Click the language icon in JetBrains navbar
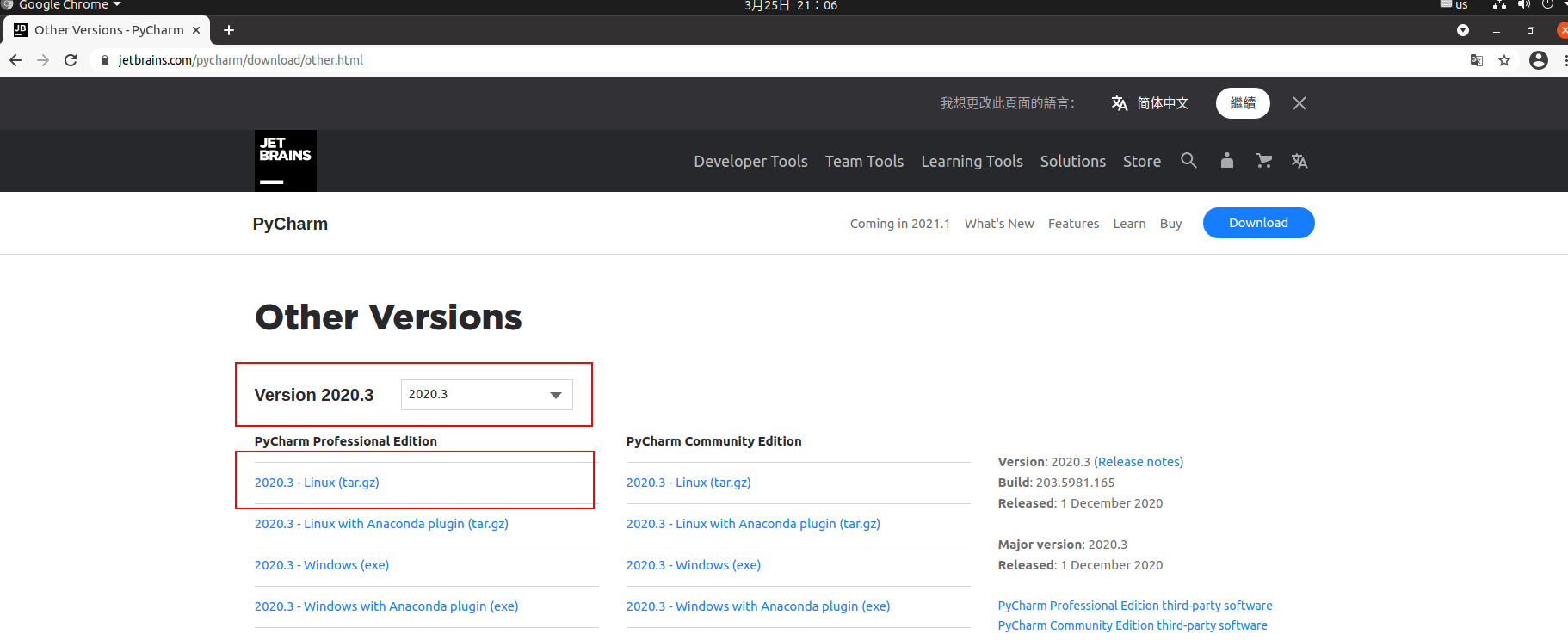 click(1299, 161)
